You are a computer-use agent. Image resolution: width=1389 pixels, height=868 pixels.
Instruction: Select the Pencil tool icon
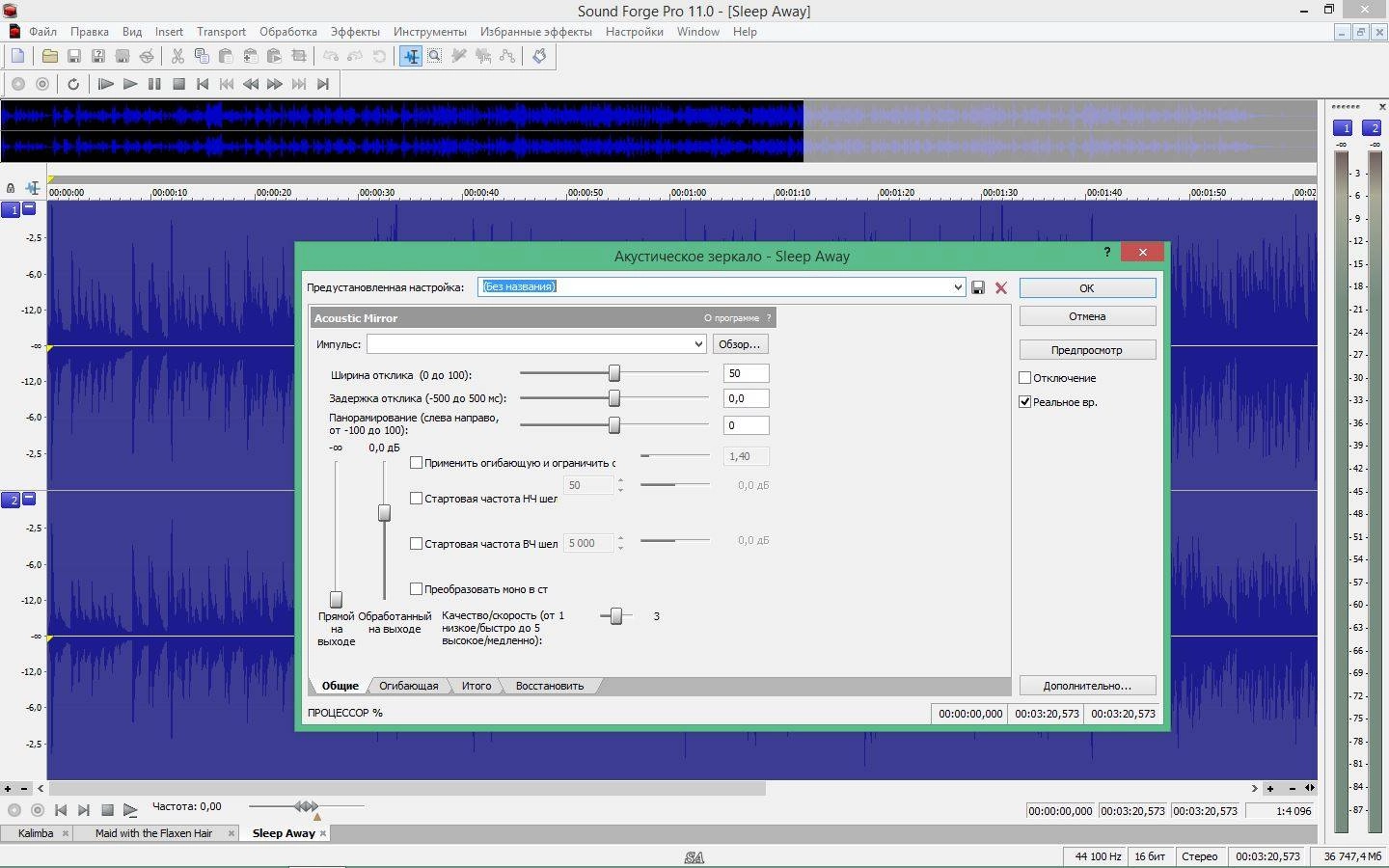[459, 56]
